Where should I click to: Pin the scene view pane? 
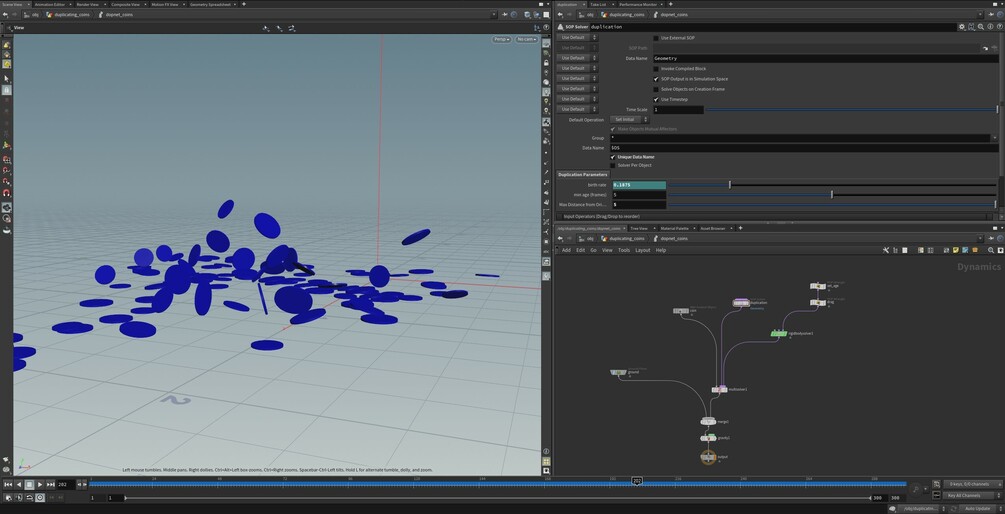505,14
